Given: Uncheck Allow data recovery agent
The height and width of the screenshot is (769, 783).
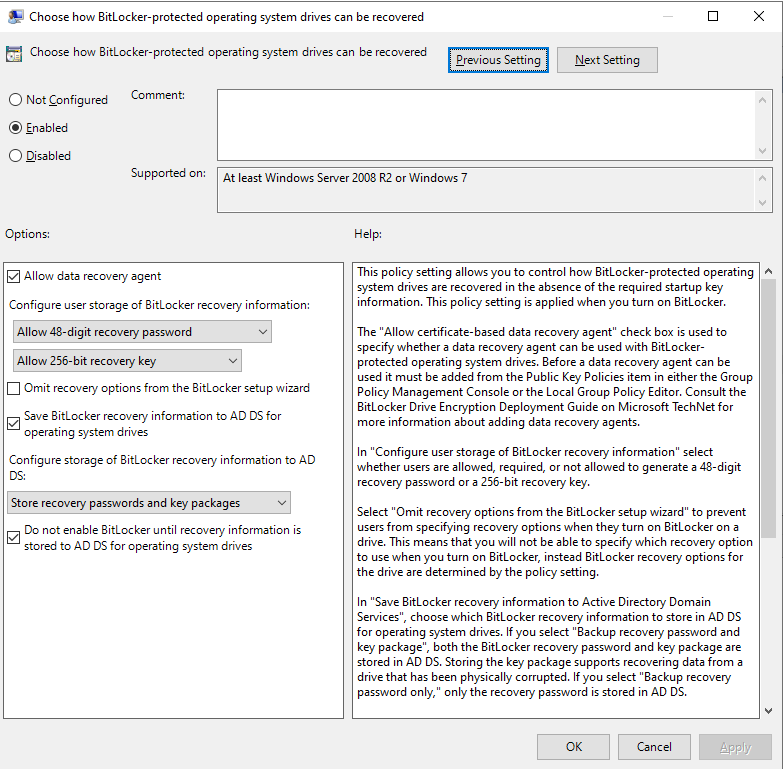Looking at the screenshot, I should [x=14, y=276].
